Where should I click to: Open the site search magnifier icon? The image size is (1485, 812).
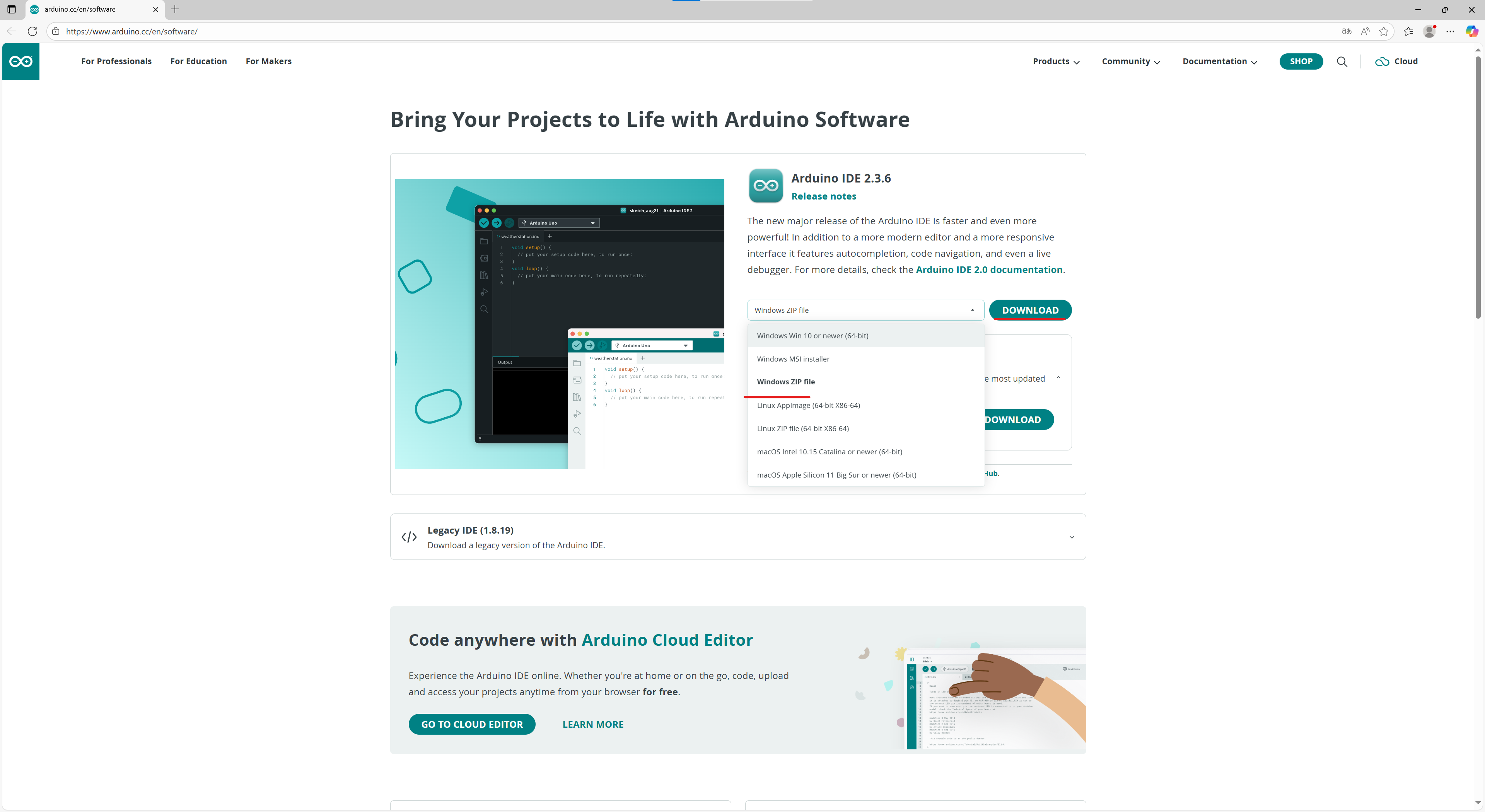click(x=1342, y=61)
